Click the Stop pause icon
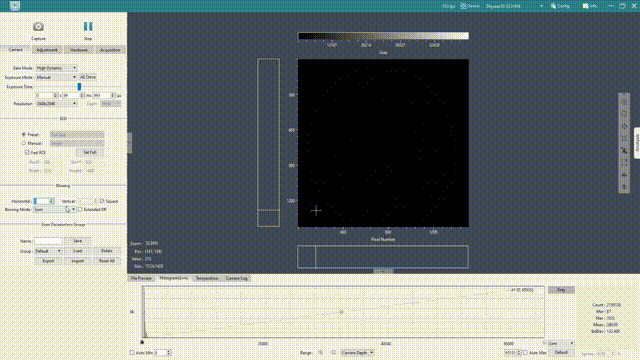640x360 pixels. click(88, 27)
